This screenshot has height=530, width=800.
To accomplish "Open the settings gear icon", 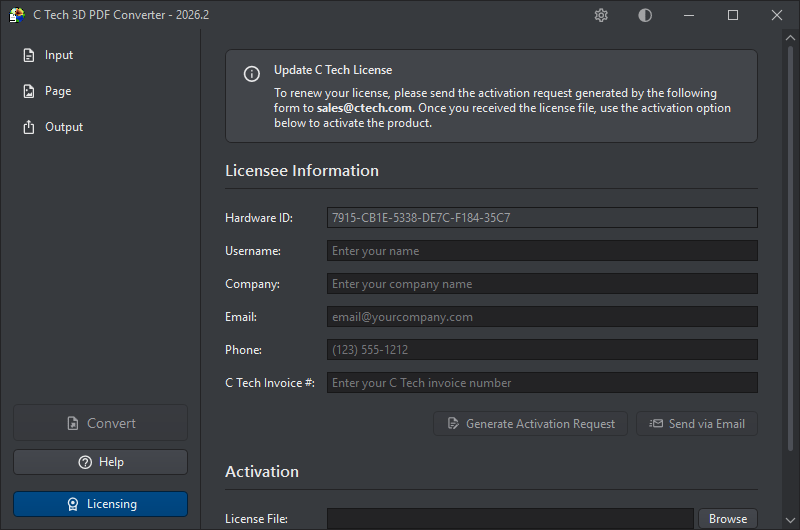I will tap(601, 15).
